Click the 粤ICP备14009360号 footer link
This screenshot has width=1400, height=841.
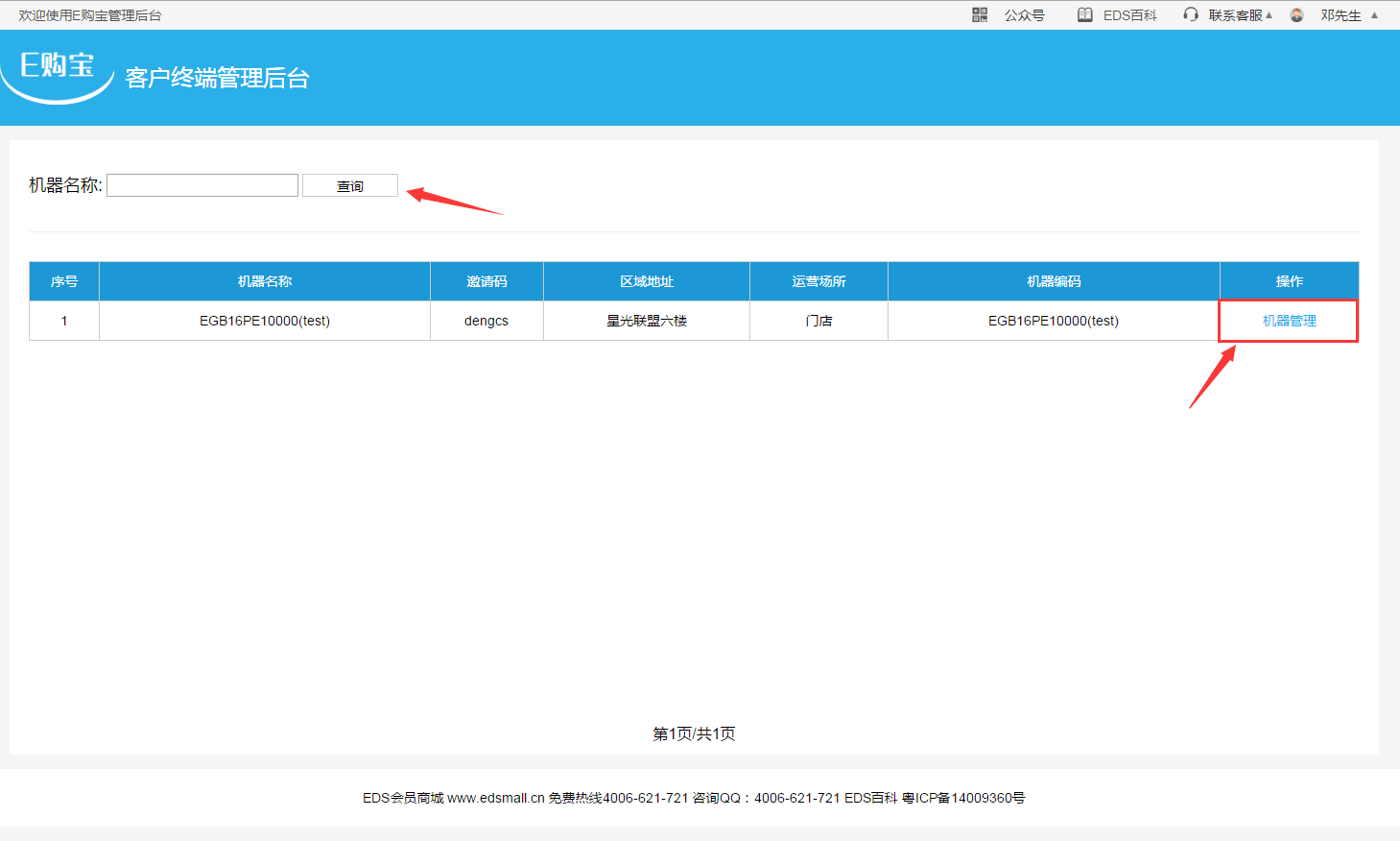click(x=963, y=798)
